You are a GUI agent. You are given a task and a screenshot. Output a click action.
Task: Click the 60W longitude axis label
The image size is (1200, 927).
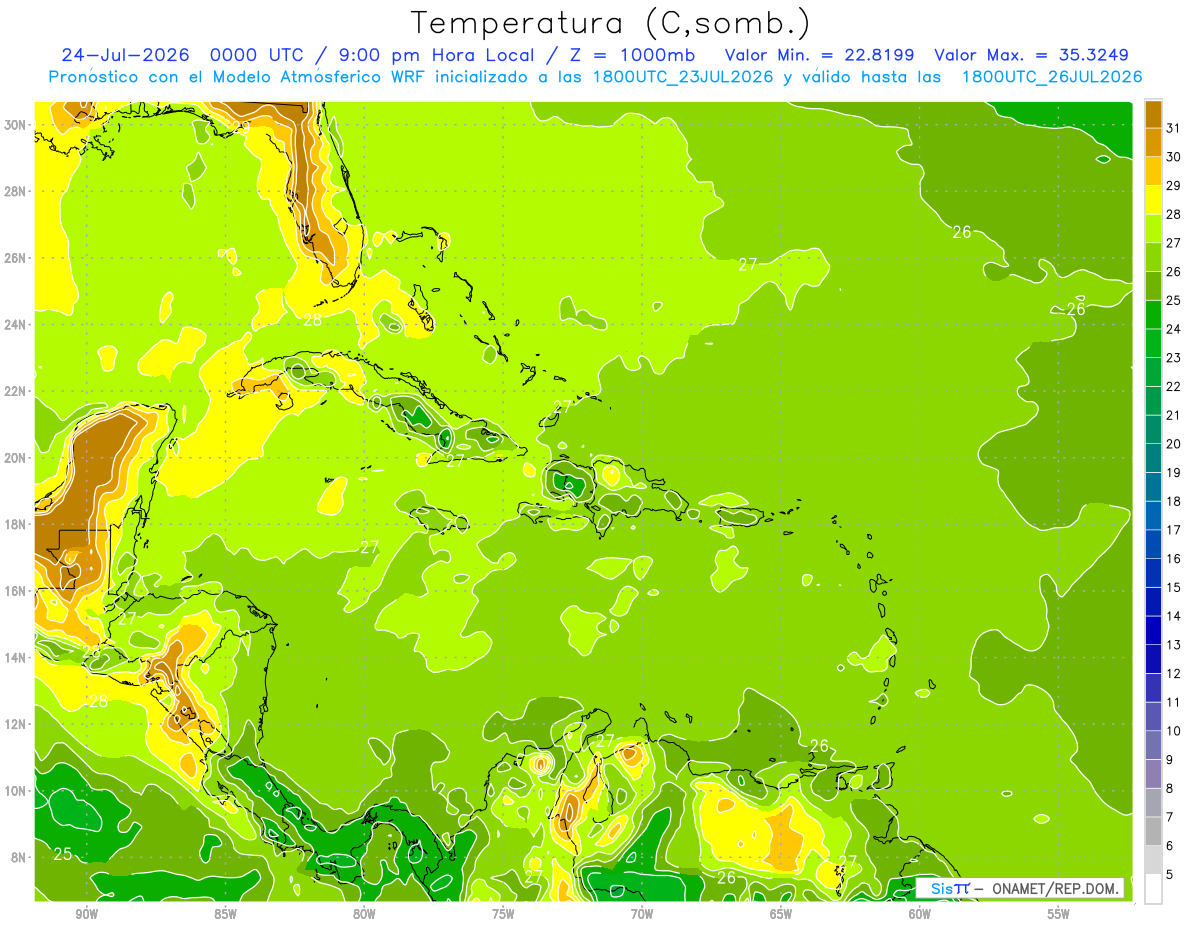coord(920,914)
